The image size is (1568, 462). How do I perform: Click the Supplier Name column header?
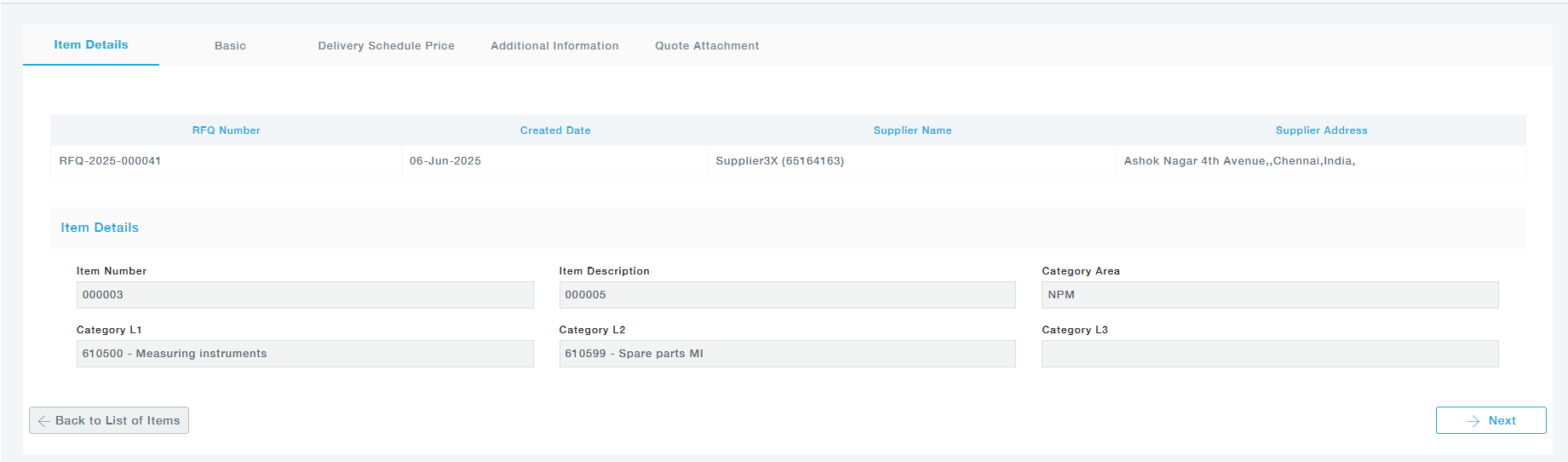click(x=912, y=130)
